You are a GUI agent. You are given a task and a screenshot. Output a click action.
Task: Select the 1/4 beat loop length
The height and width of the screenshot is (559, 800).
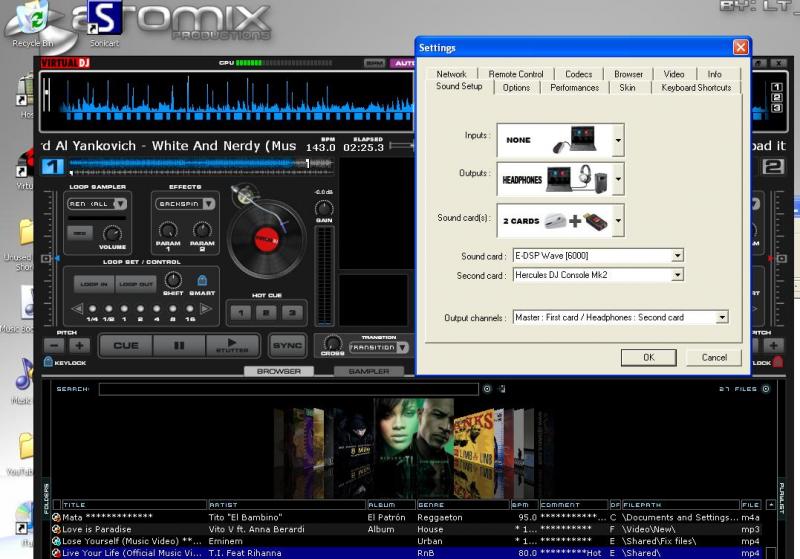[x=92, y=309]
